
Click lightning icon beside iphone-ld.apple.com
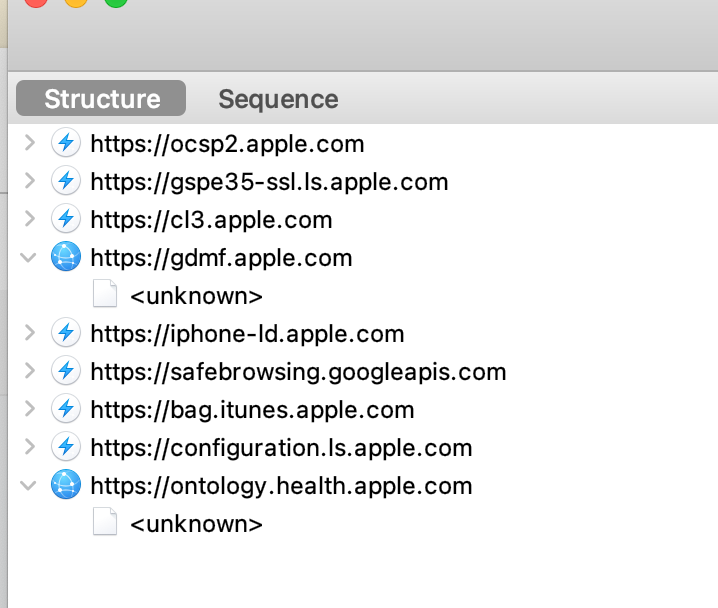[x=66, y=333]
